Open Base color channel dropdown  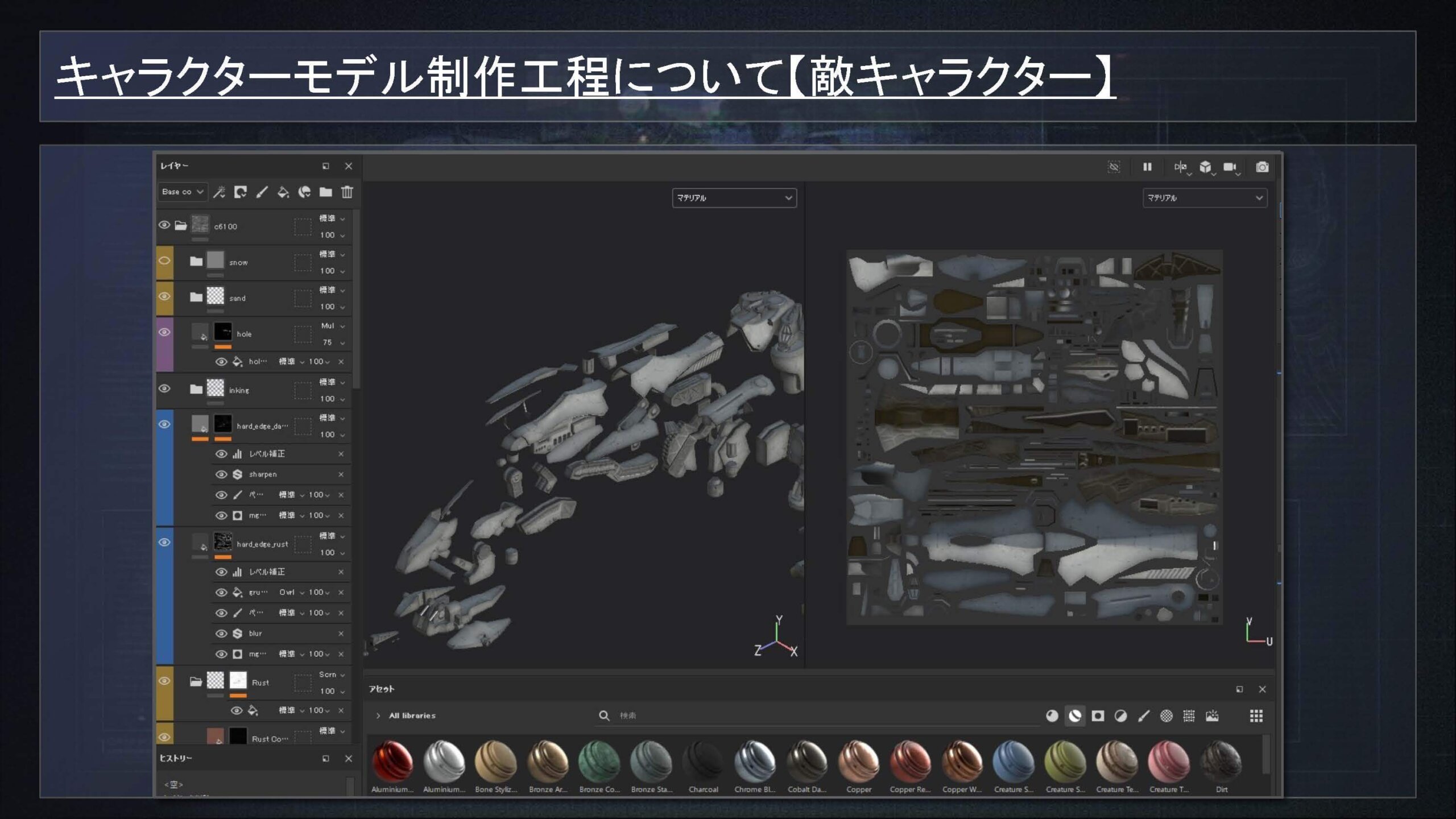183,192
